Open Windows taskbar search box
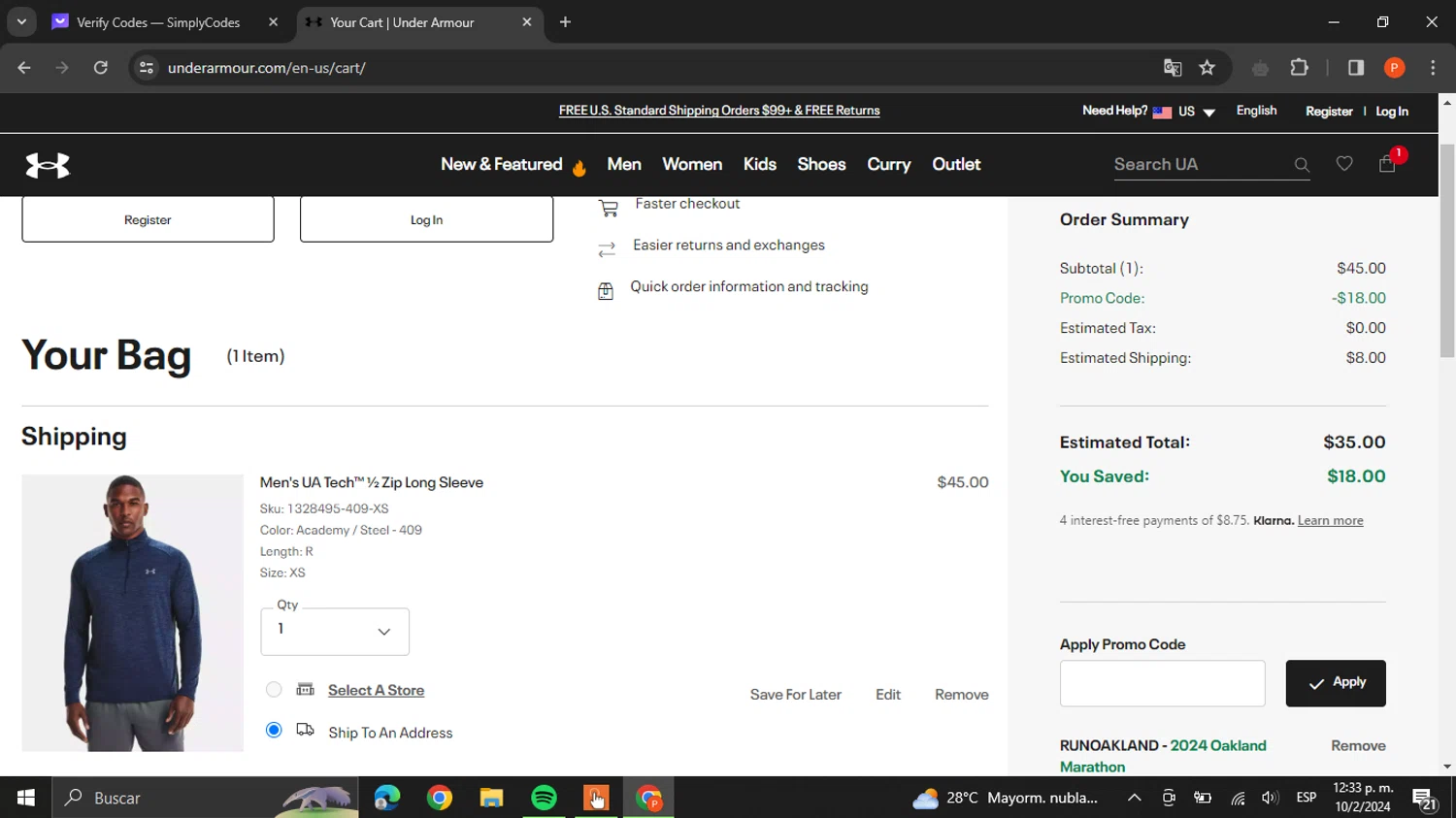1456x818 pixels. point(205,798)
